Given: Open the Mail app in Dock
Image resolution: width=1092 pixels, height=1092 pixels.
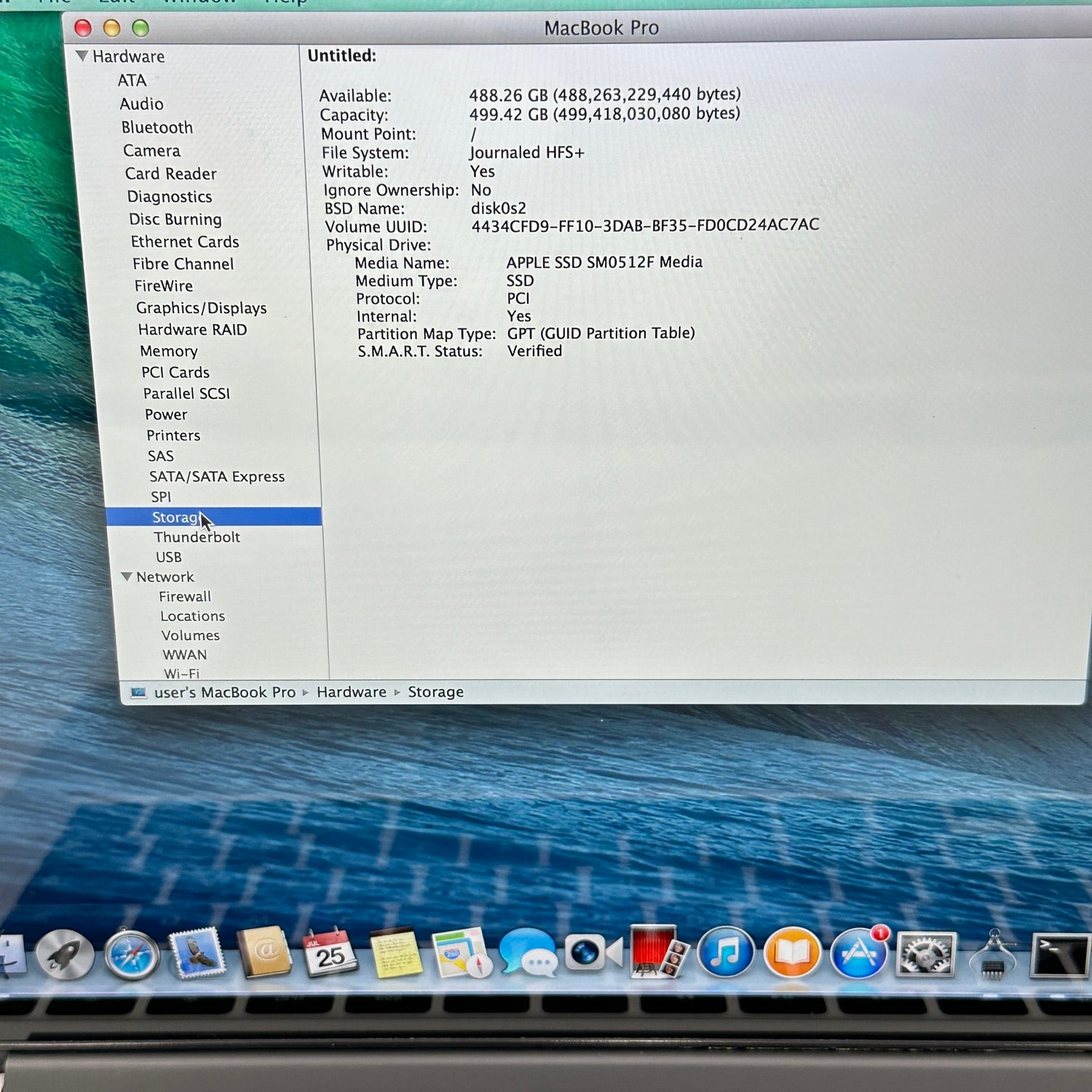Looking at the screenshot, I should [x=197, y=954].
